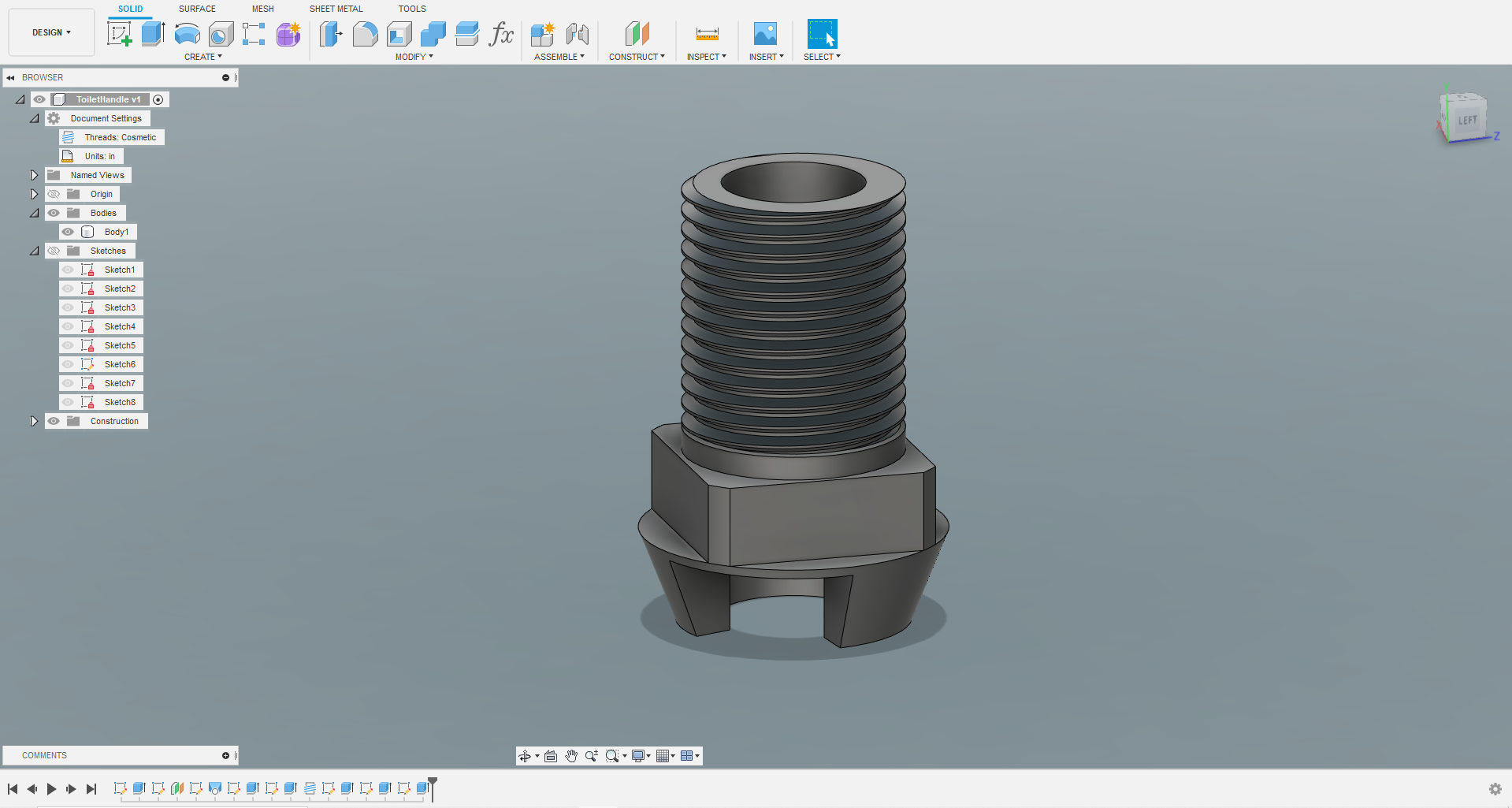Step timeline back one feature

tap(32, 789)
